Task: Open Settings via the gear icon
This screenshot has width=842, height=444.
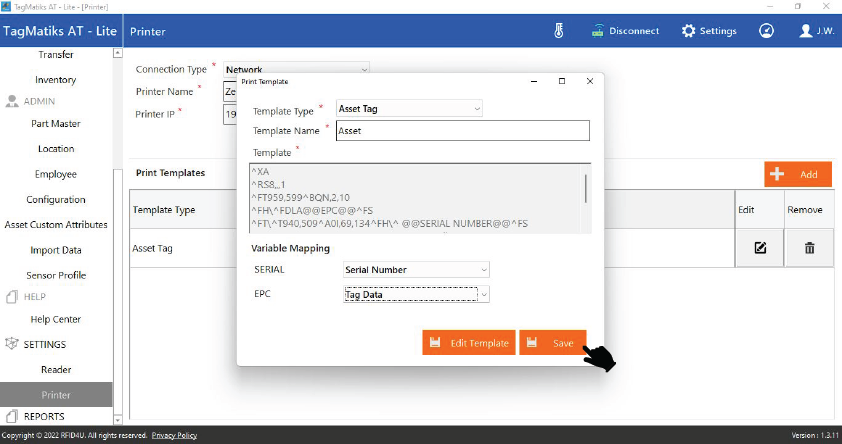Action: pyautogui.click(x=689, y=31)
